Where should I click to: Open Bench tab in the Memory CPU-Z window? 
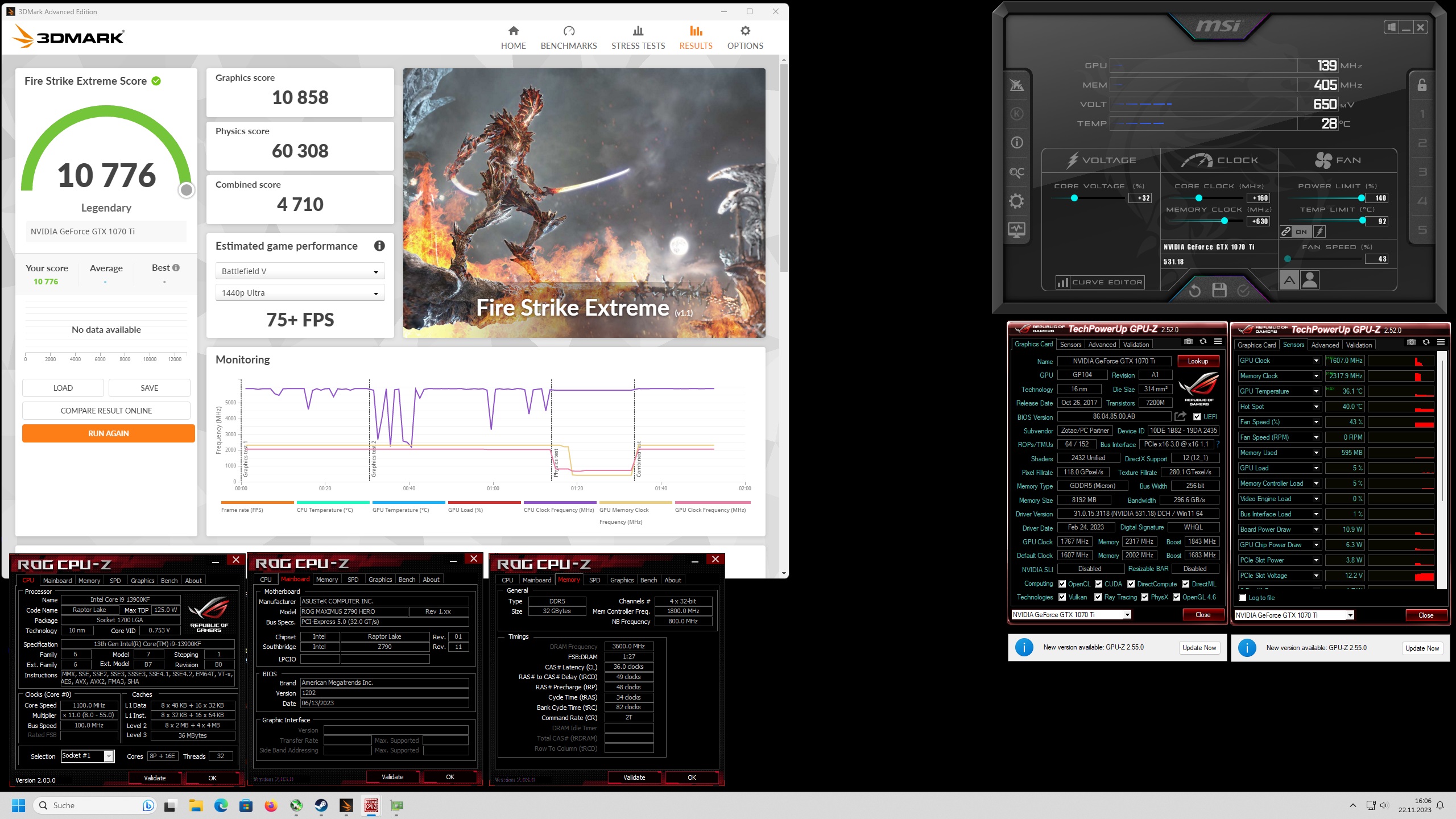[x=648, y=580]
